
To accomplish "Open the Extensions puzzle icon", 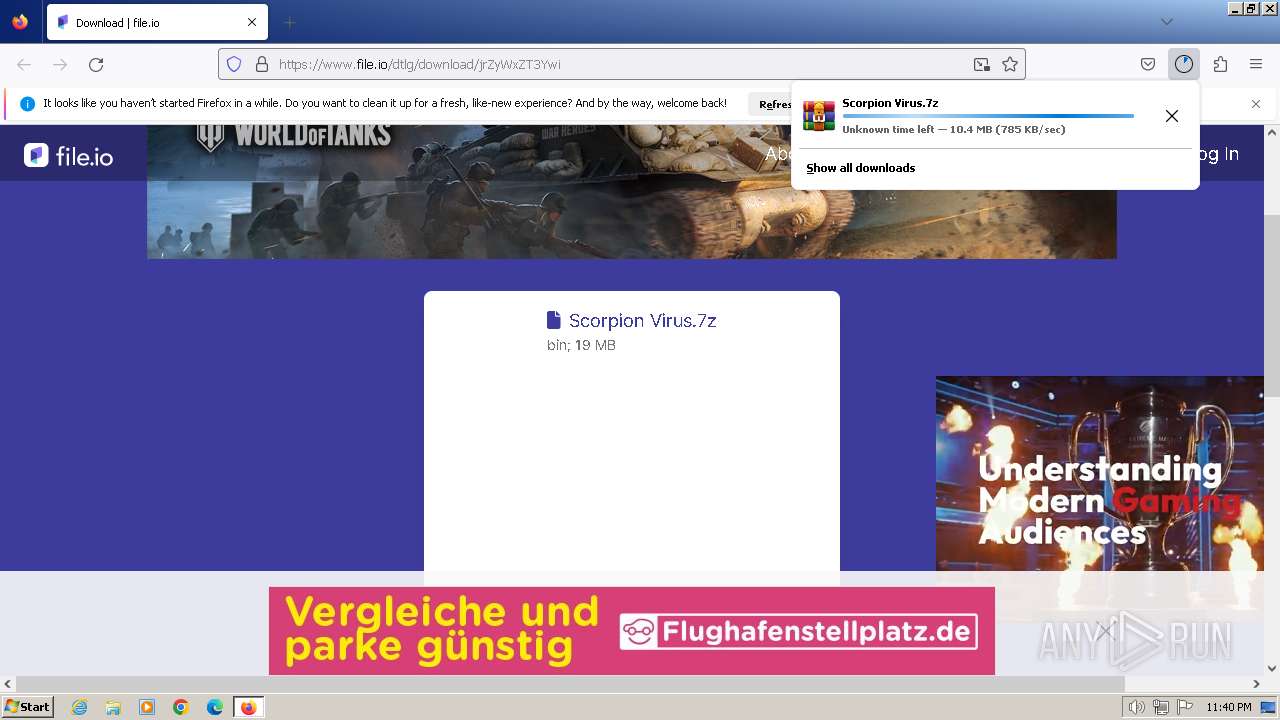I will (x=1220, y=65).
